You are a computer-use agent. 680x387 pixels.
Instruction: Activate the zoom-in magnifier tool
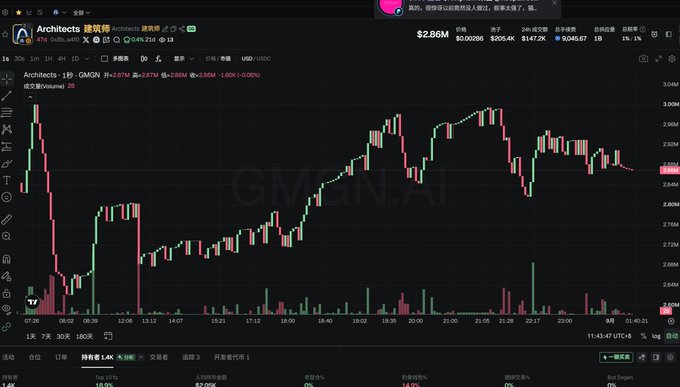click(7, 236)
